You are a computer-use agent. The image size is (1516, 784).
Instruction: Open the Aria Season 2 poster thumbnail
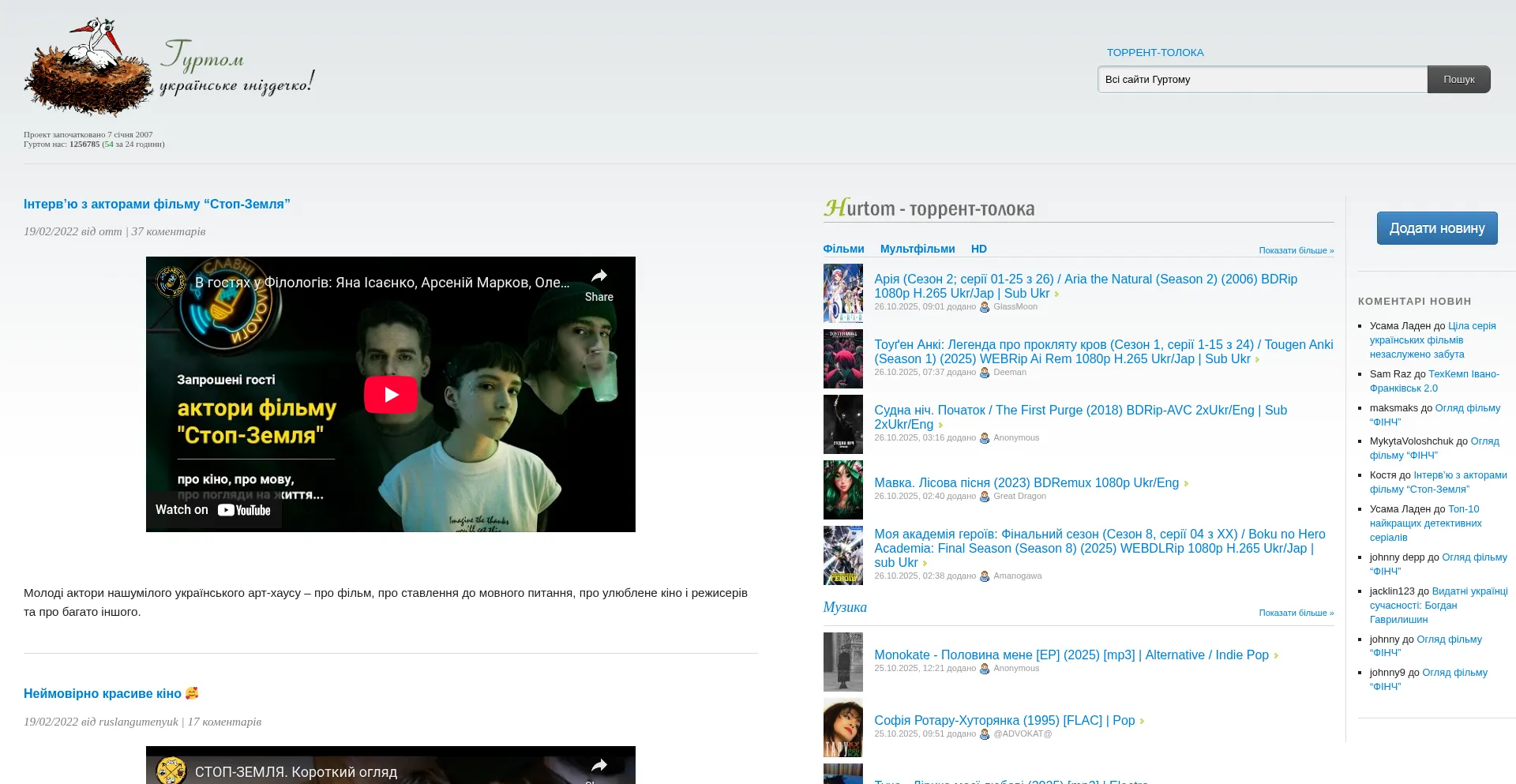842,293
